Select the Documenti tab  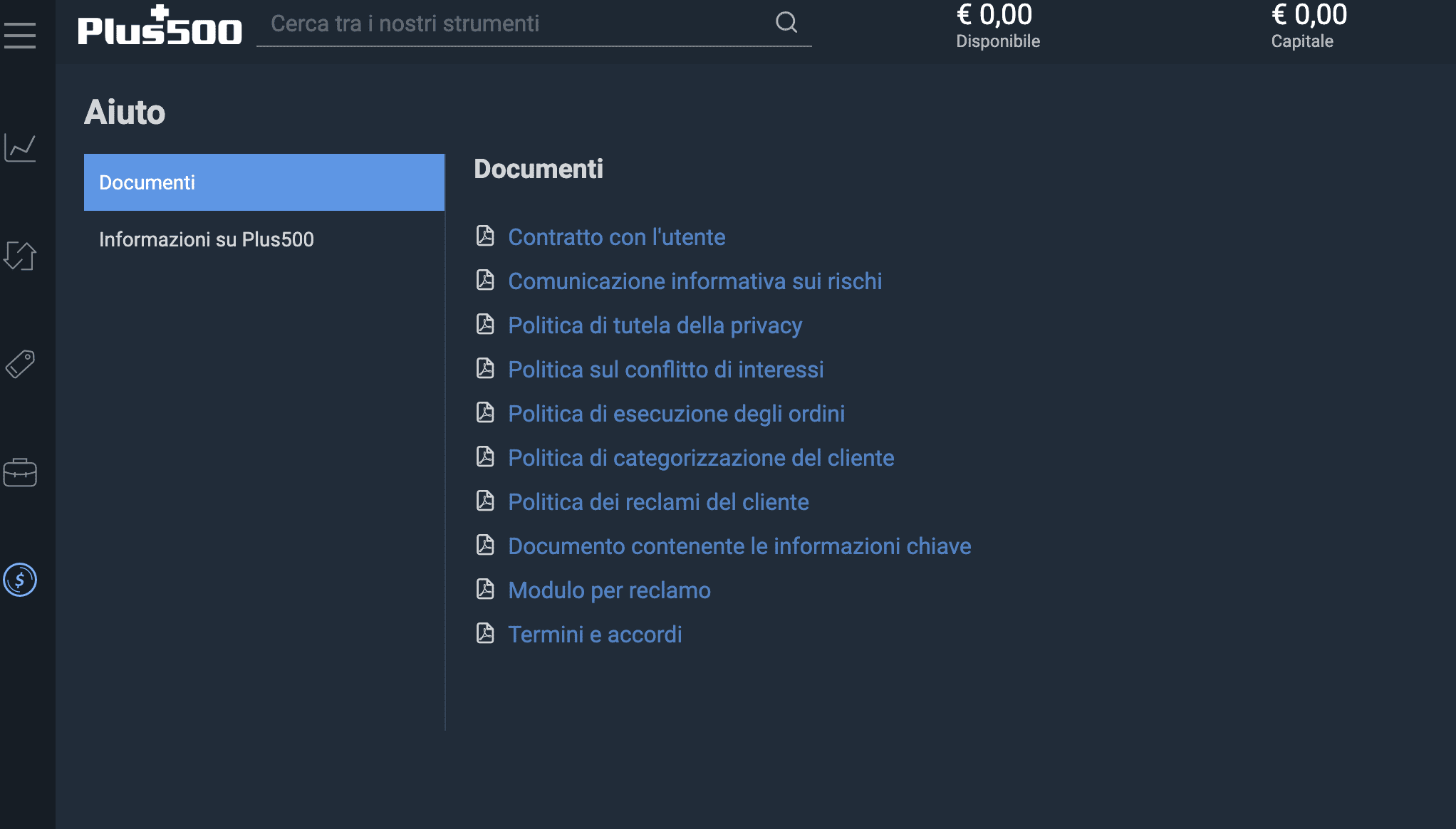(x=264, y=182)
